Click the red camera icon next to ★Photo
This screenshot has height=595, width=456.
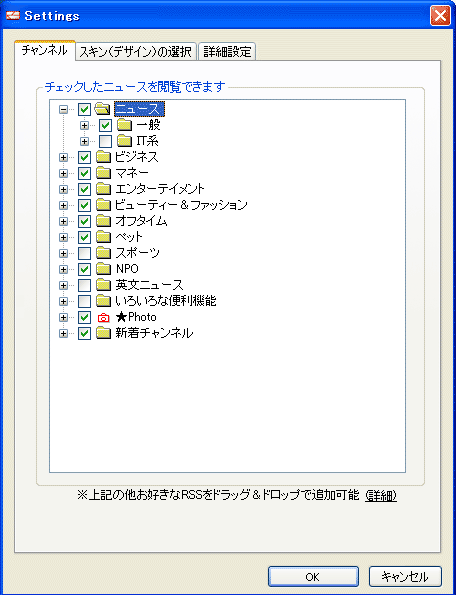pos(103,317)
